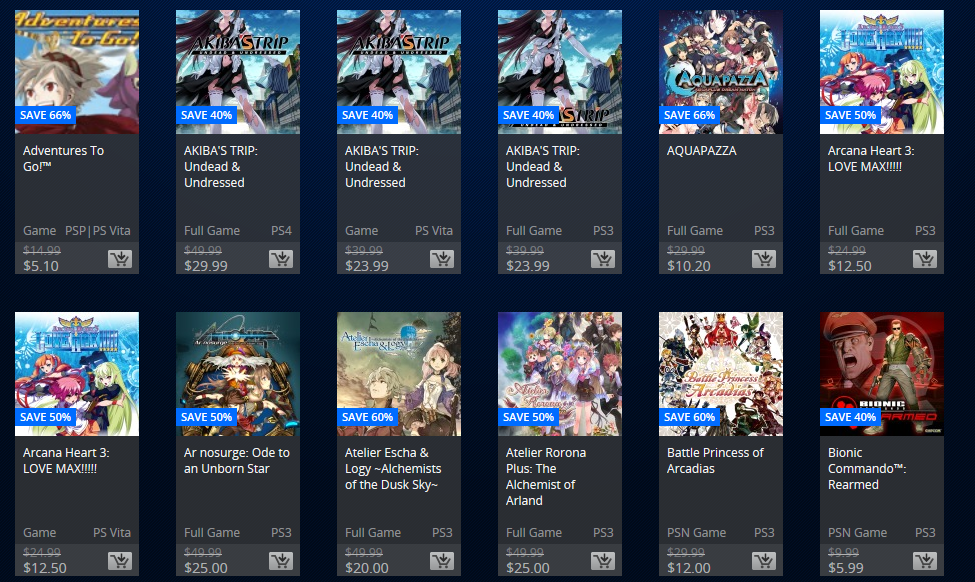Add Atelier Rorona Plus to cart
The width and height of the screenshot is (975, 582).
click(603, 561)
